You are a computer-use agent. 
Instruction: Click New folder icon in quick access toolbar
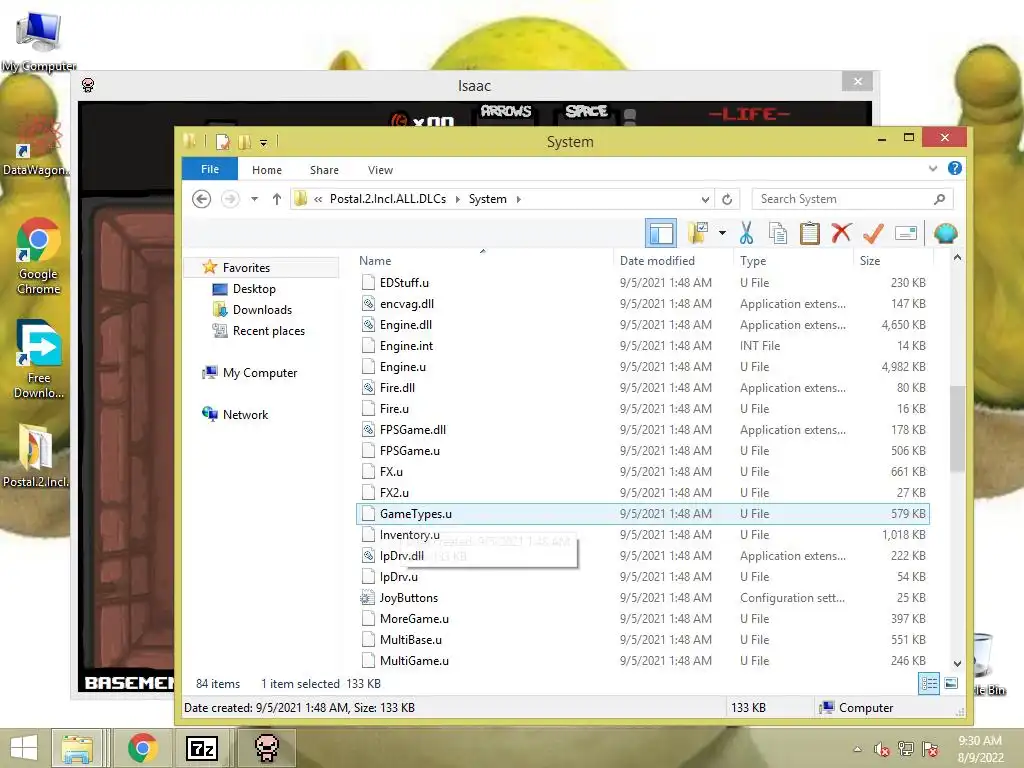(x=244, y=142)
